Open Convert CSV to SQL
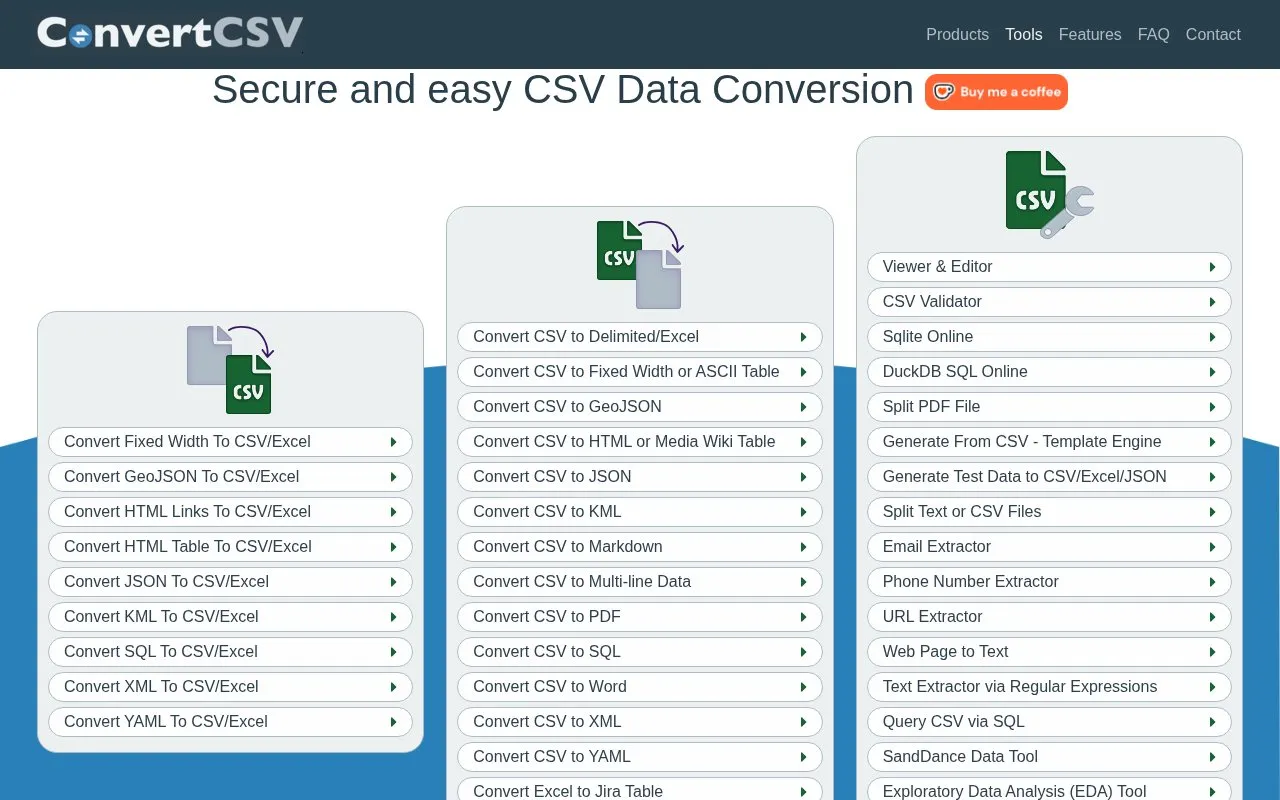Viewport: 1280px width, 800px height. [640, 652]
